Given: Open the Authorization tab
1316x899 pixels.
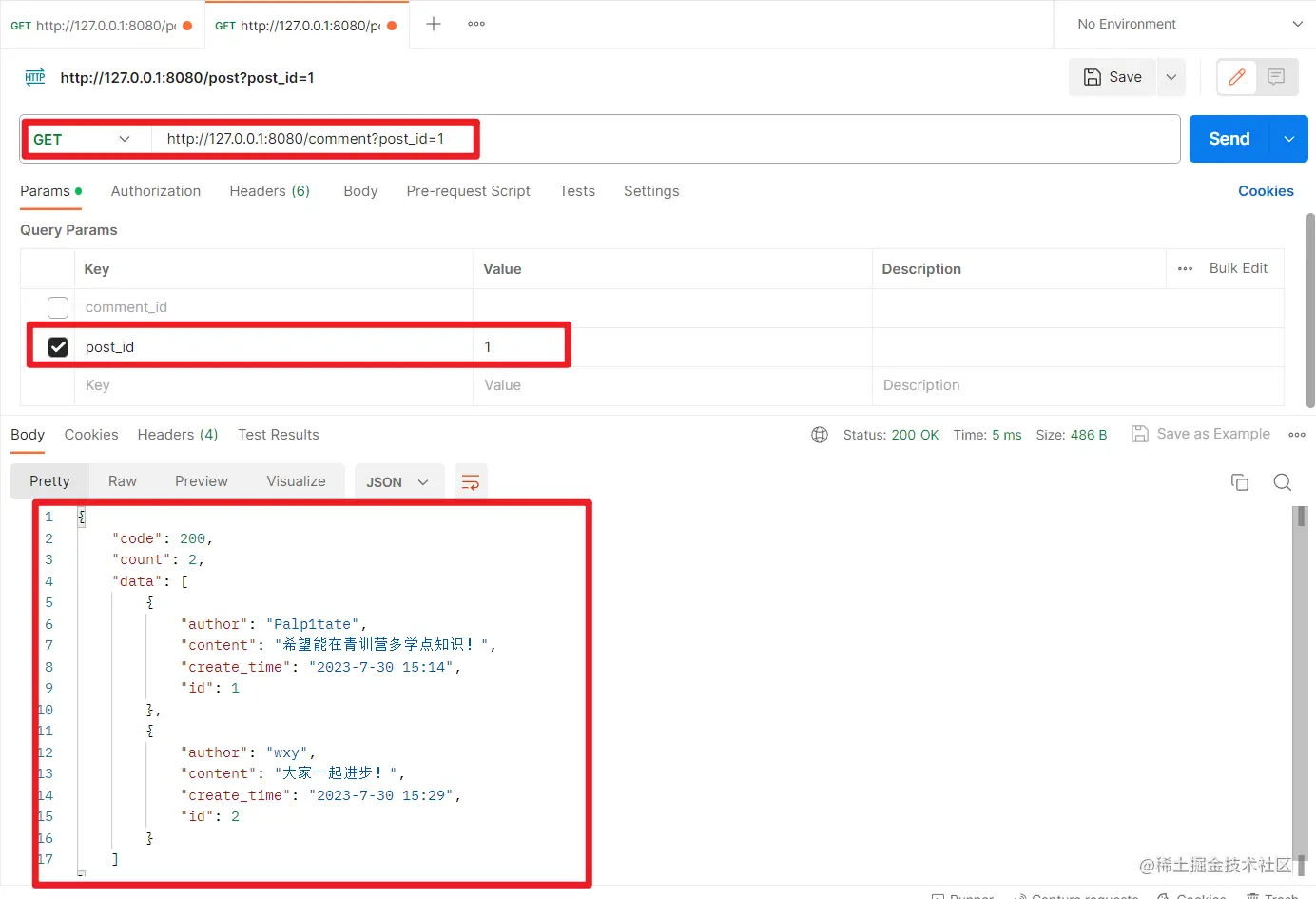Looking at the screenshot, I should 156,191.
